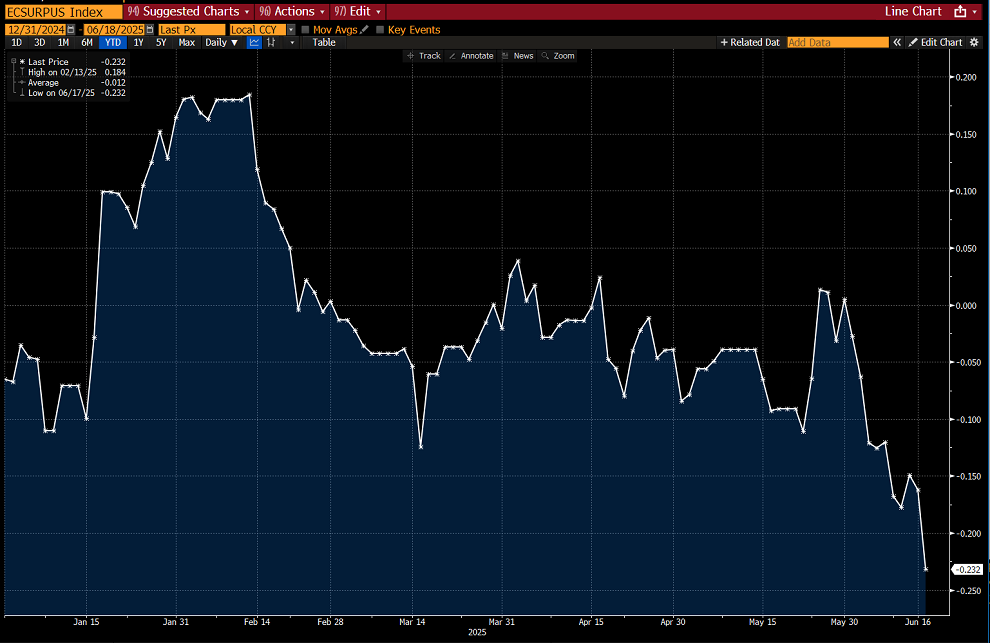Click the -0.250 y-axis label
The image size is (990, 643).
[x=967, y=591]
